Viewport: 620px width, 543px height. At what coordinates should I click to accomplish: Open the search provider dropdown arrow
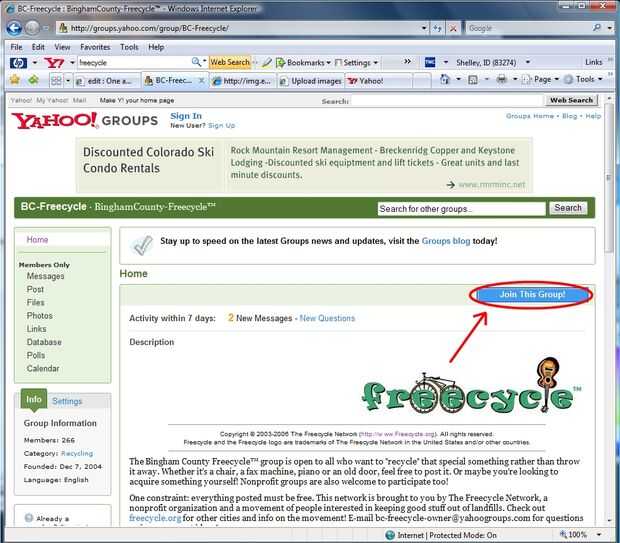pyautogui.click(x=610, y=28)
